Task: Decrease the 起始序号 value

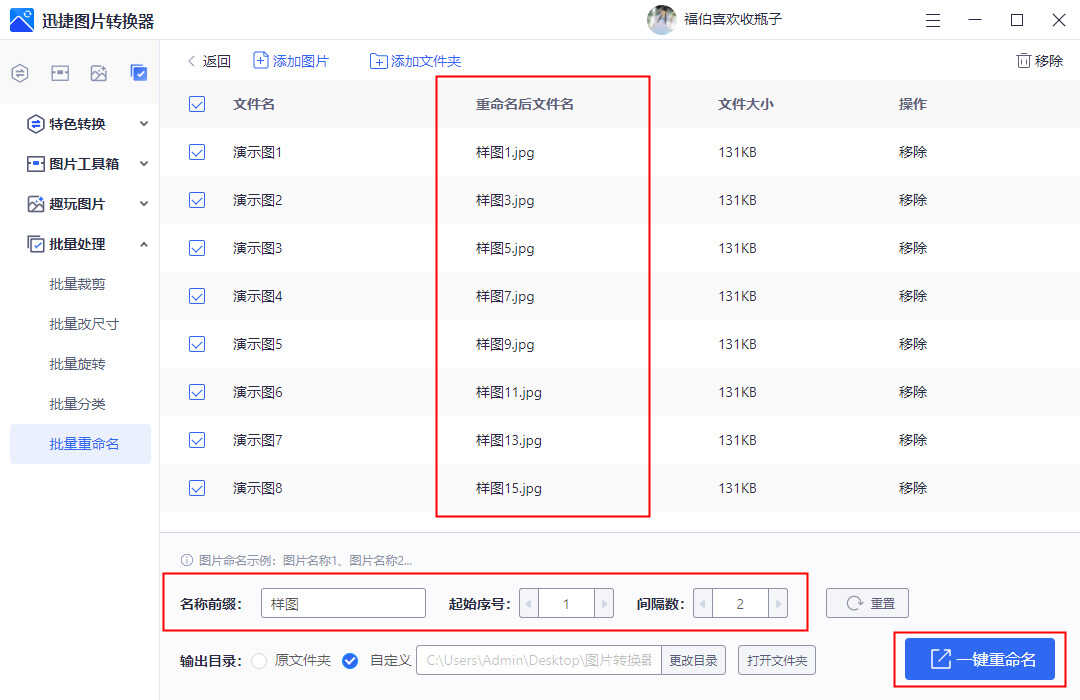Action: [x=529, y=604]
